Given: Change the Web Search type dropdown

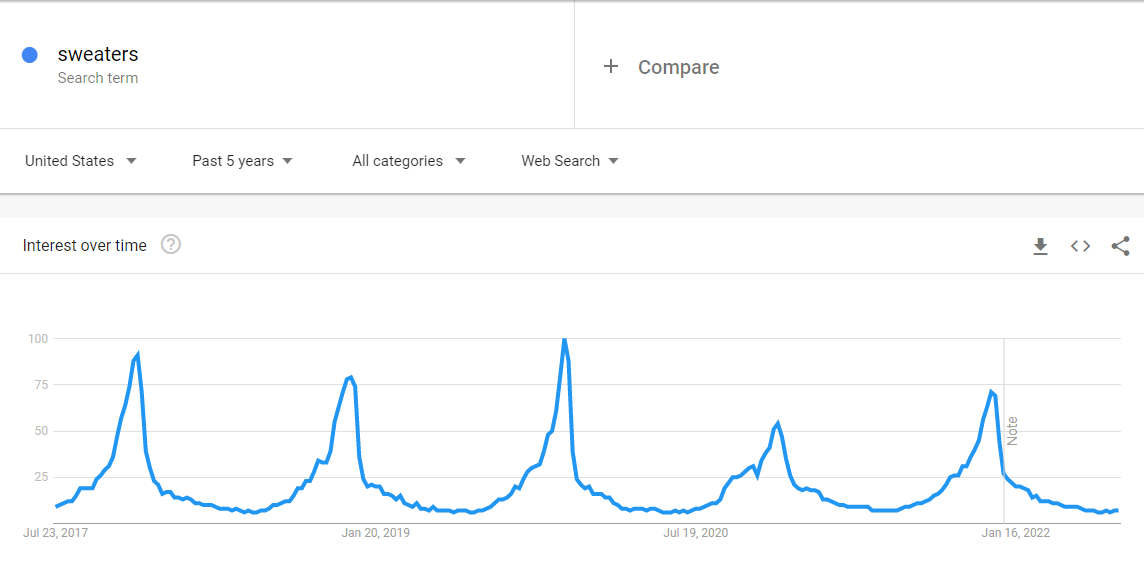Looking at the screenshot, I should (570, 161).
